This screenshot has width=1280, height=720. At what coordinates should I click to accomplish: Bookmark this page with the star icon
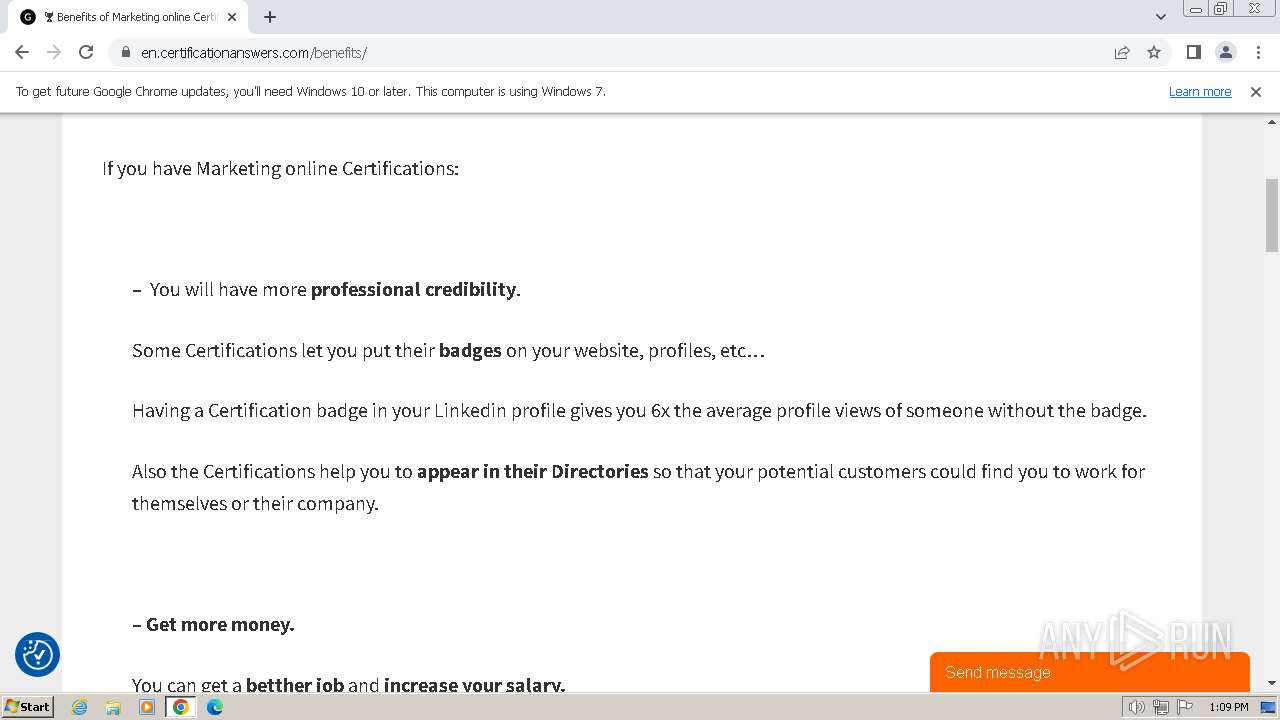click(x=1154, y=52)
